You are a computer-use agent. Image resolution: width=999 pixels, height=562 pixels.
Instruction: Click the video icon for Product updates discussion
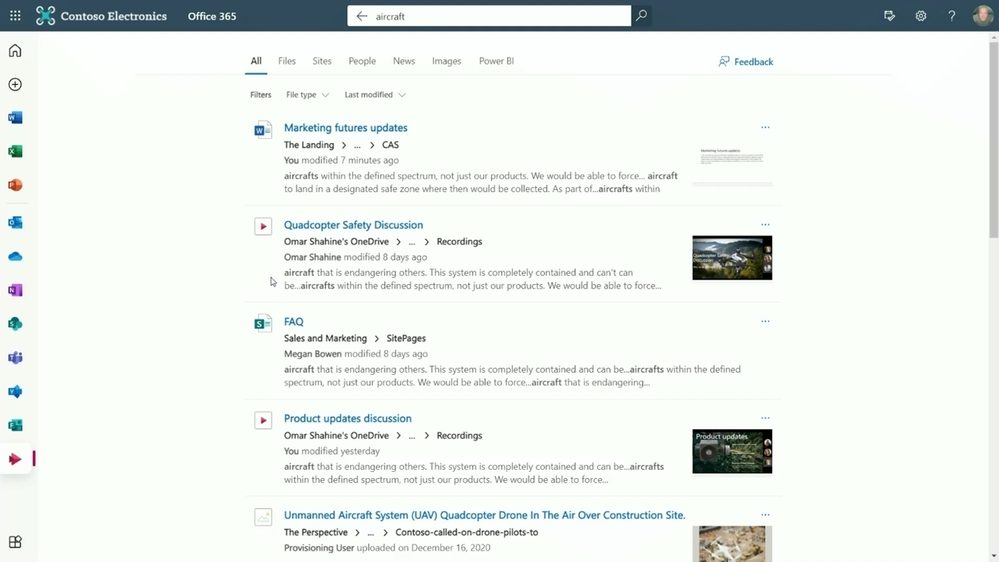pos(263,420)
